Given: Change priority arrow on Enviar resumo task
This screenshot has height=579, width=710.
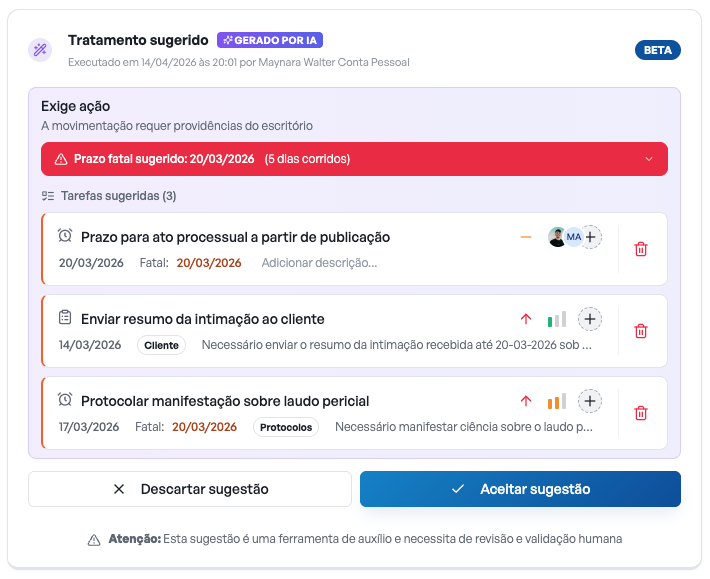Looking at the screenshot, I should pos(526,319).
